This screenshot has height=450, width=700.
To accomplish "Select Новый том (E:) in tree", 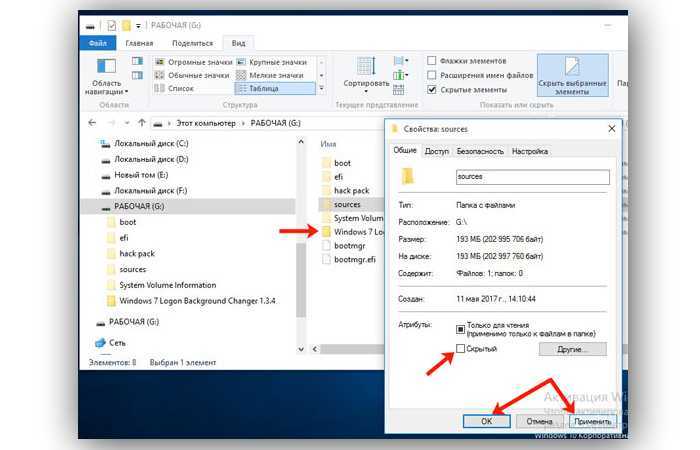I will pyautogui.click(x=141, y=175).
